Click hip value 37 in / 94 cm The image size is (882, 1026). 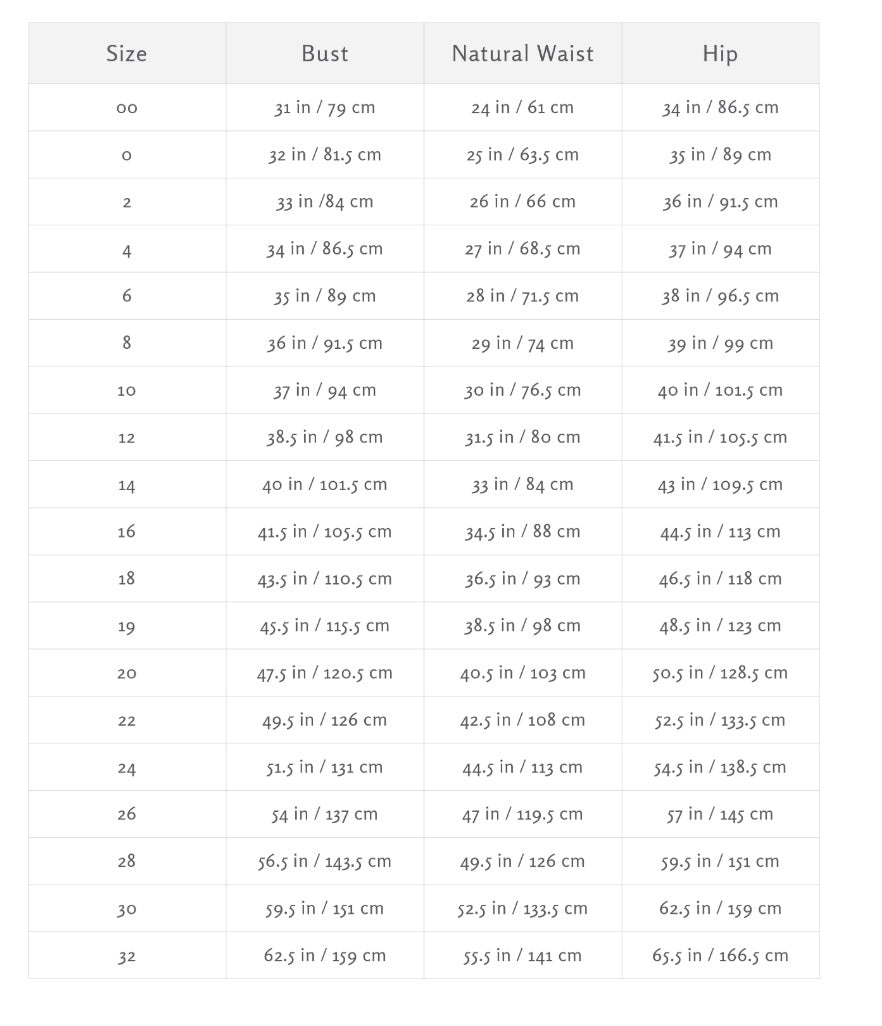click(720, 249)
